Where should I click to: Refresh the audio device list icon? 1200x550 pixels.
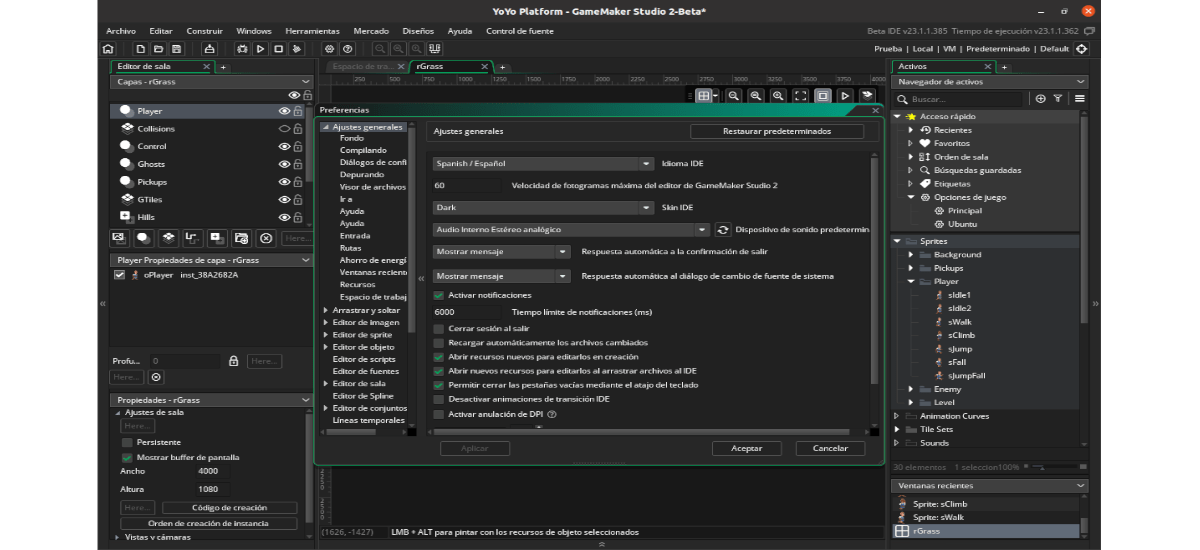(723, 230)
